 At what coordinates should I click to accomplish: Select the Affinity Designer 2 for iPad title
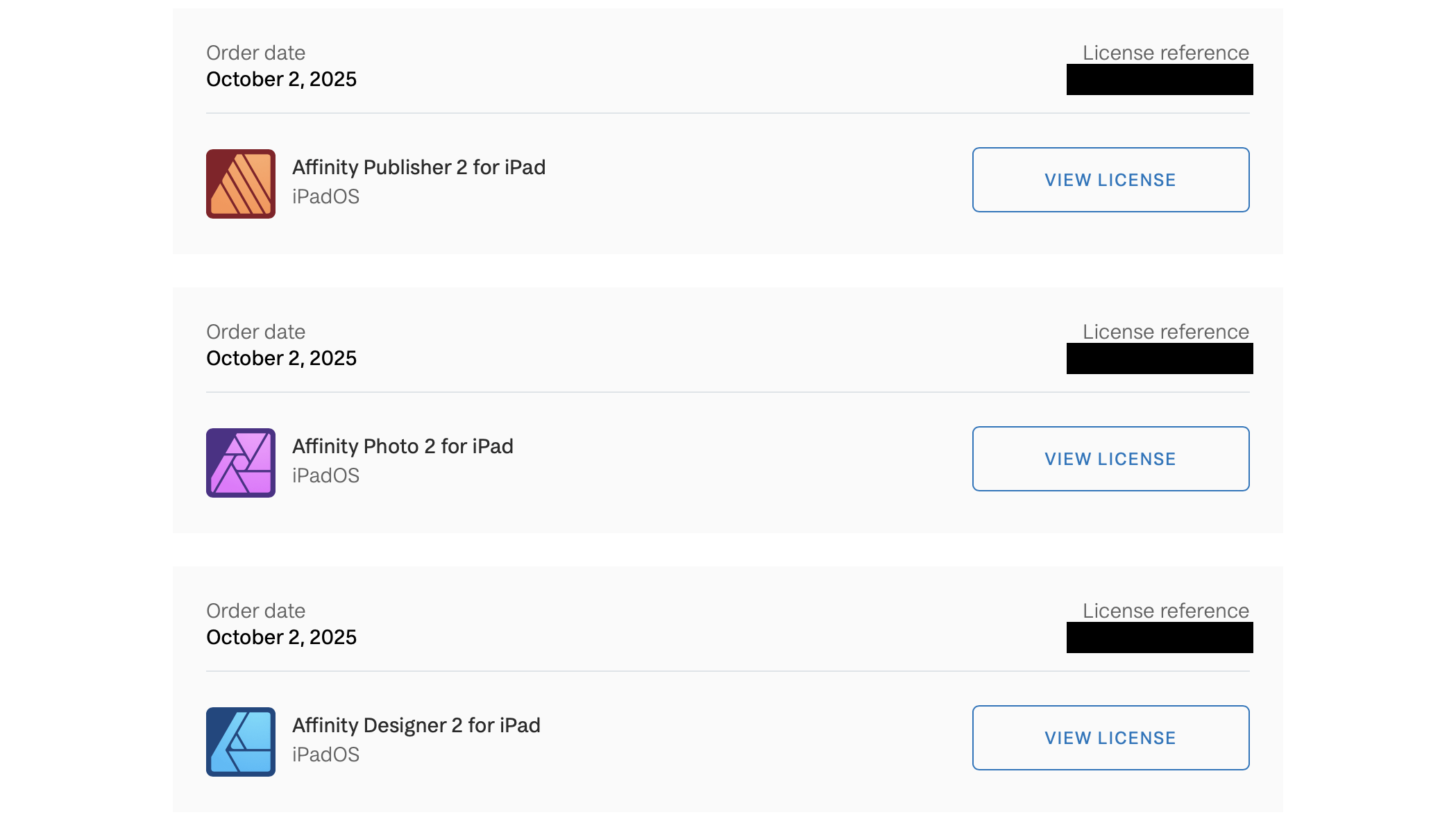[416, 725]
